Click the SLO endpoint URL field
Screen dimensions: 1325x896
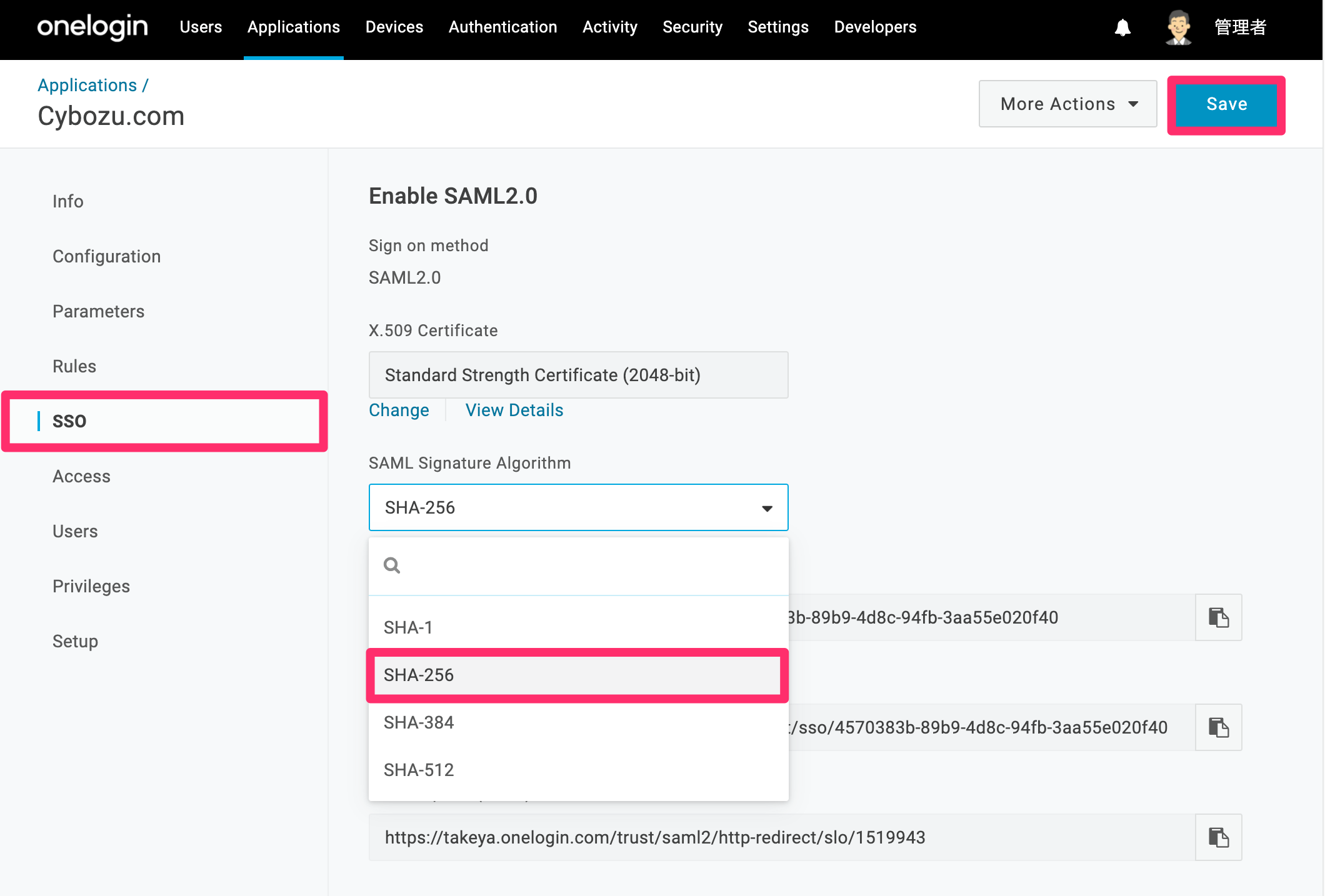click(x=782, y=837)
